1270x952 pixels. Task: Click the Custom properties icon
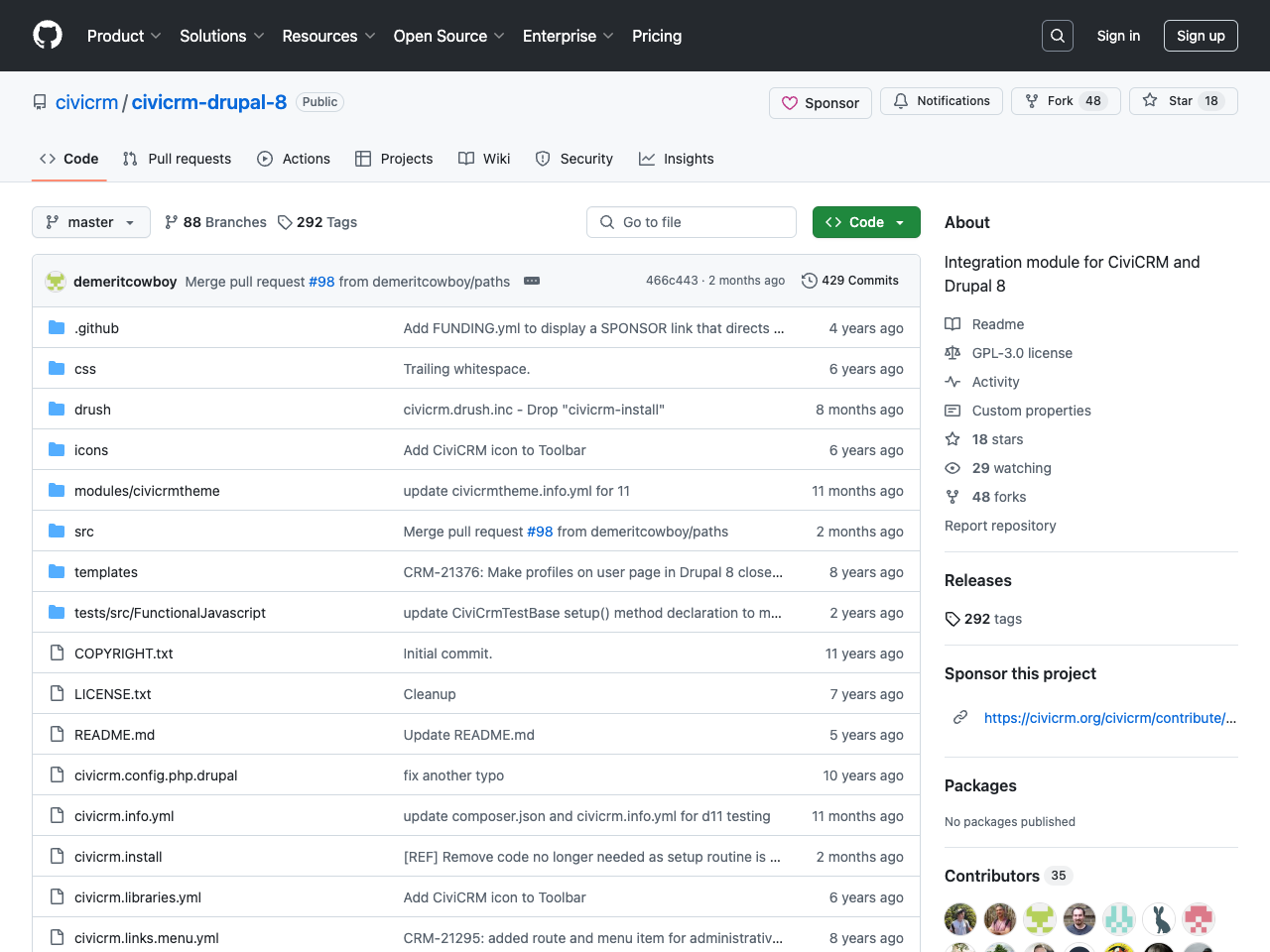tap(952, 411)
